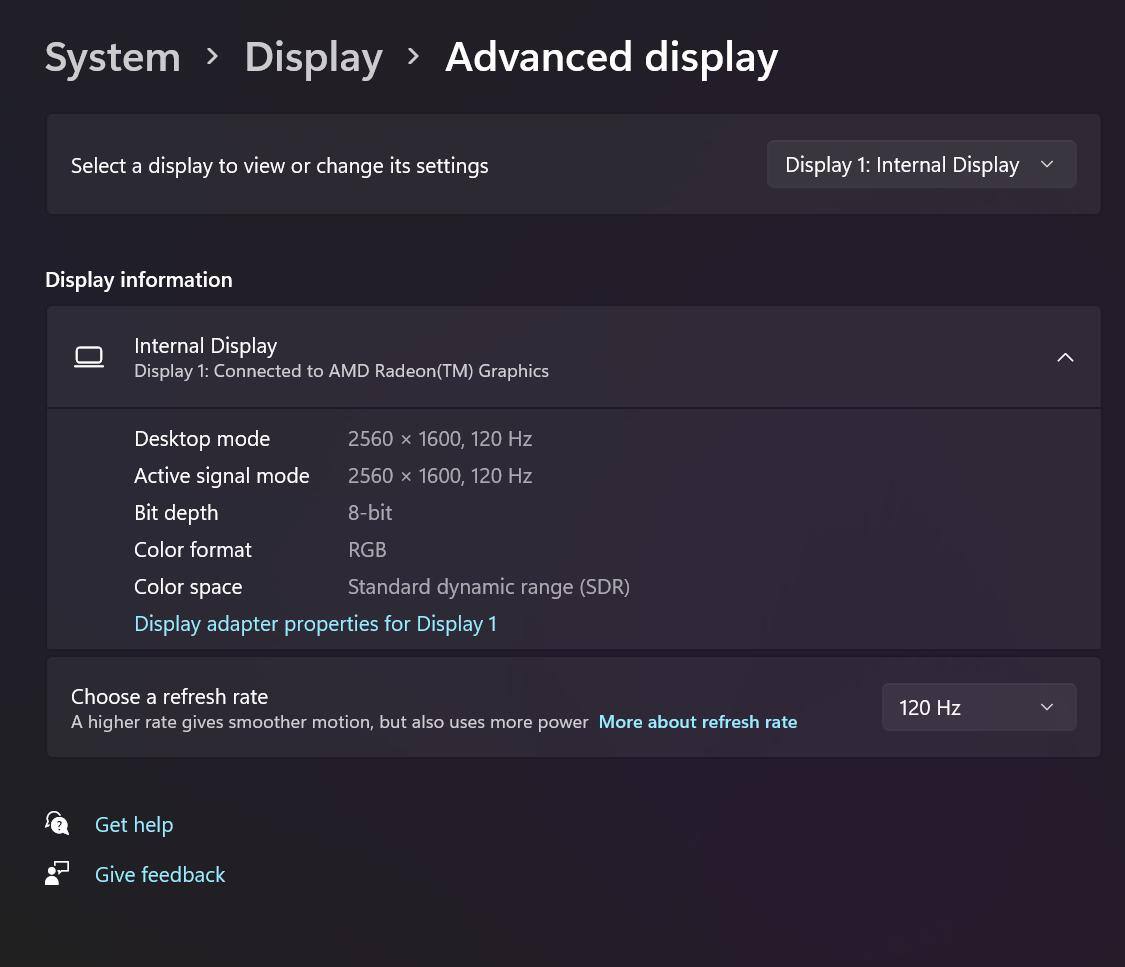Viewport: 1125px width, 967px height.
Task: Click the Give feedback link
Action: [x=160, y=875]
